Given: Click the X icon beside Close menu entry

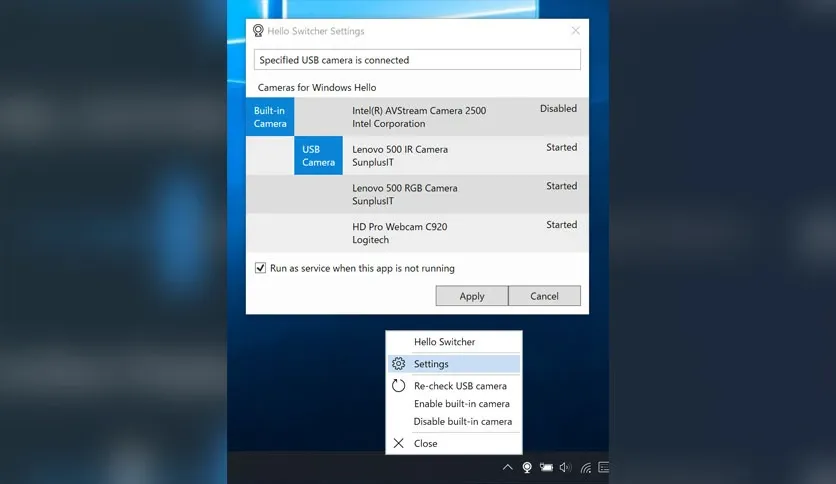Looking at the screenshot, I should click(x=398, y=443).
